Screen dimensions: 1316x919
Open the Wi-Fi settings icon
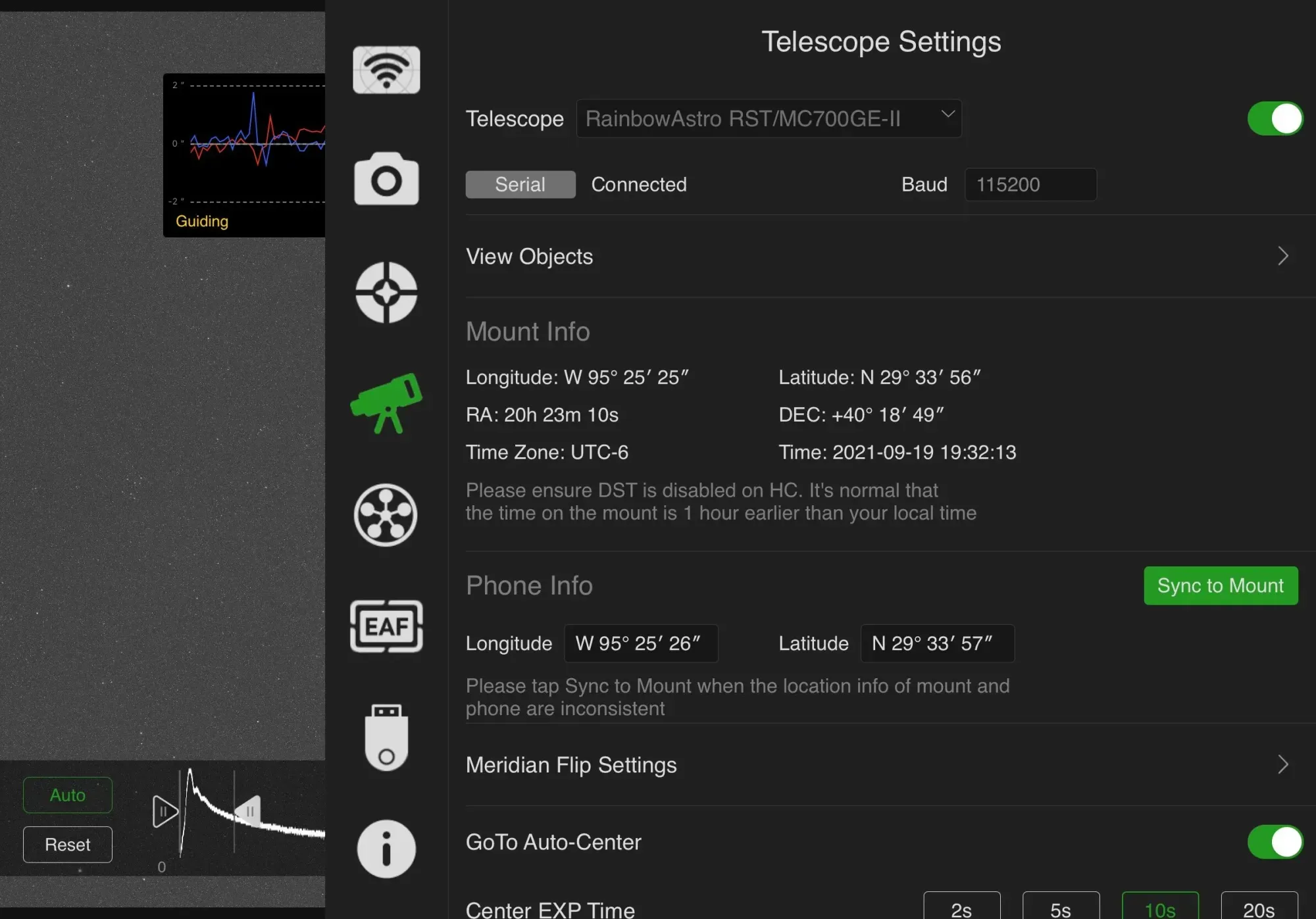coord(386,70)
